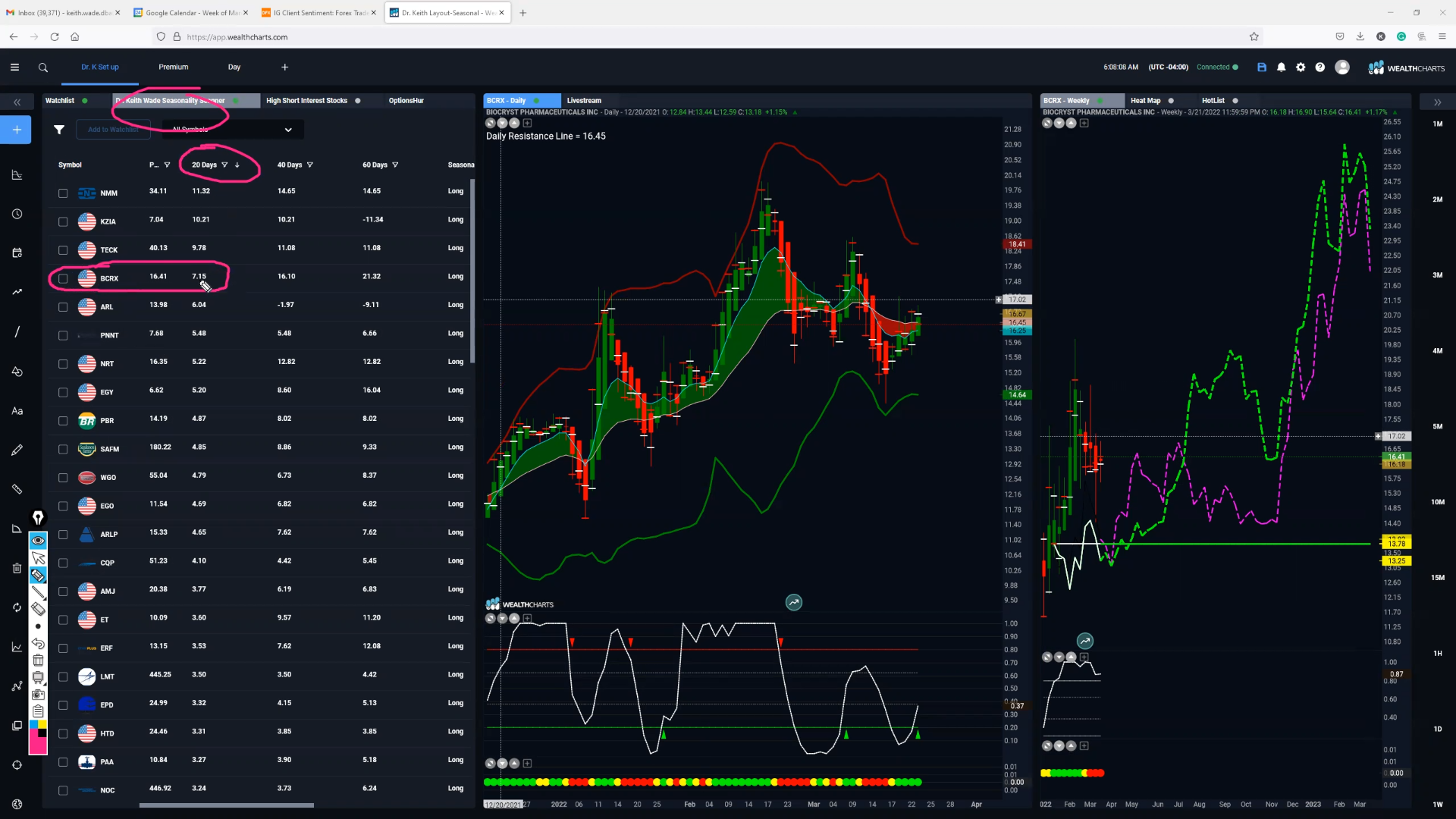Switch to the Day workspace tab

tap(234, 67)
